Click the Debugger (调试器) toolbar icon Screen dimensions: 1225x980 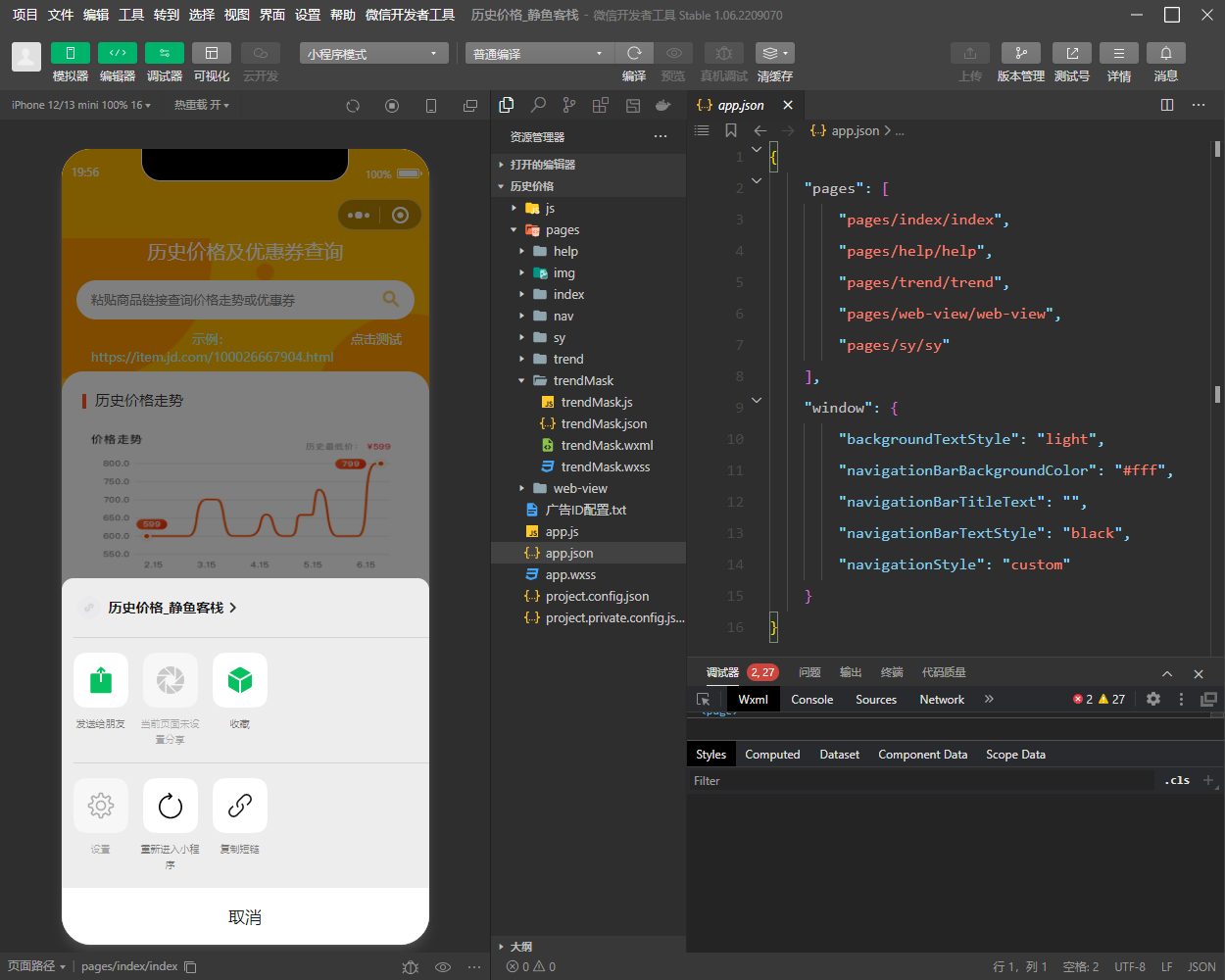164,53
